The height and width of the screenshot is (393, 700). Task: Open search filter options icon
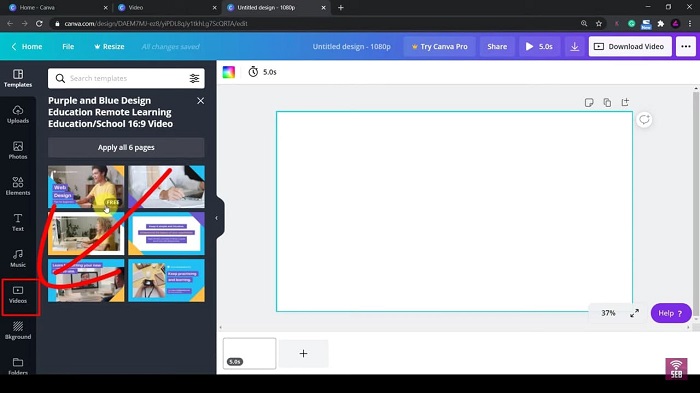194,79
